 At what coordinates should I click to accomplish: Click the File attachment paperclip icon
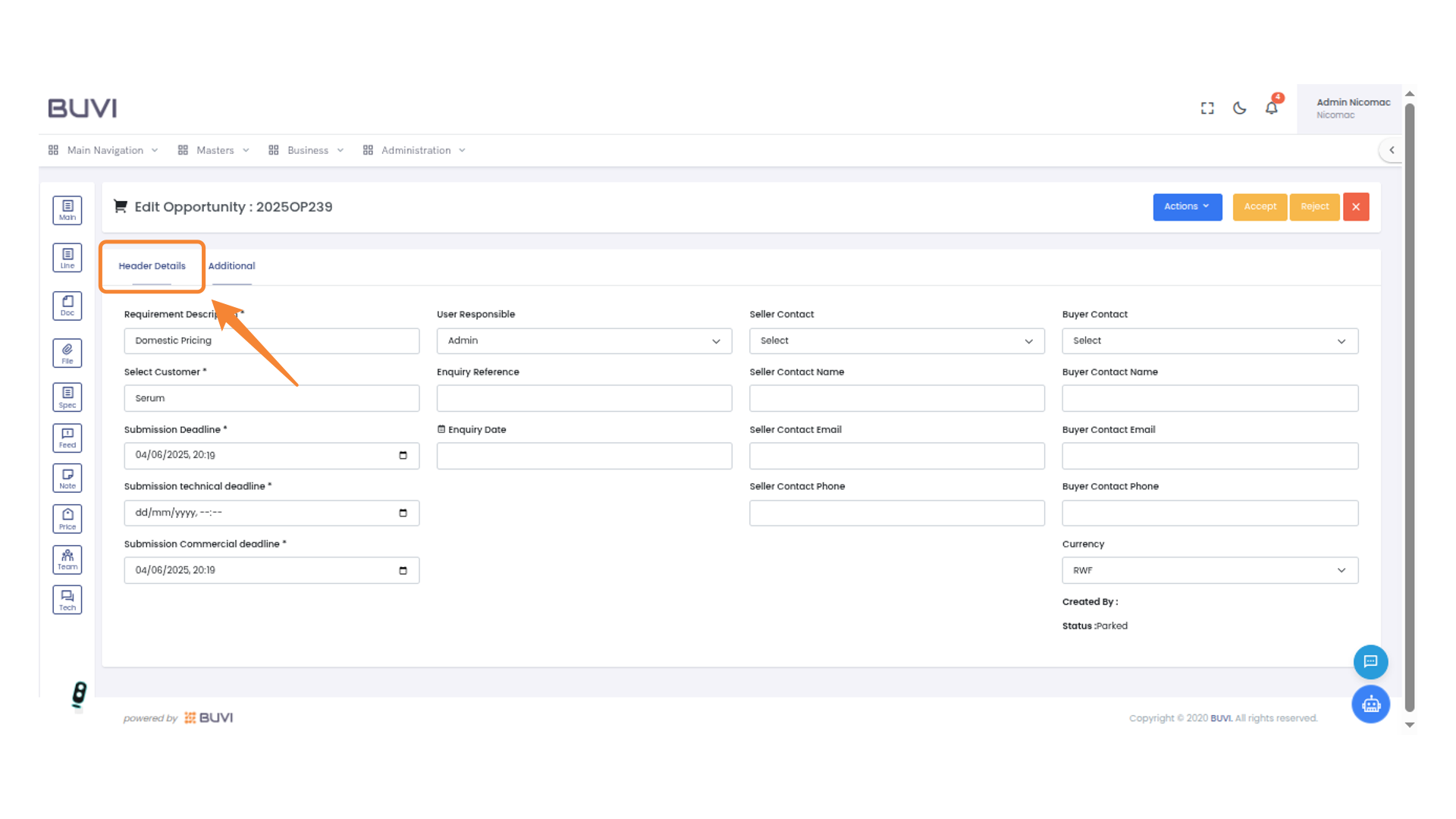[67, 353]
